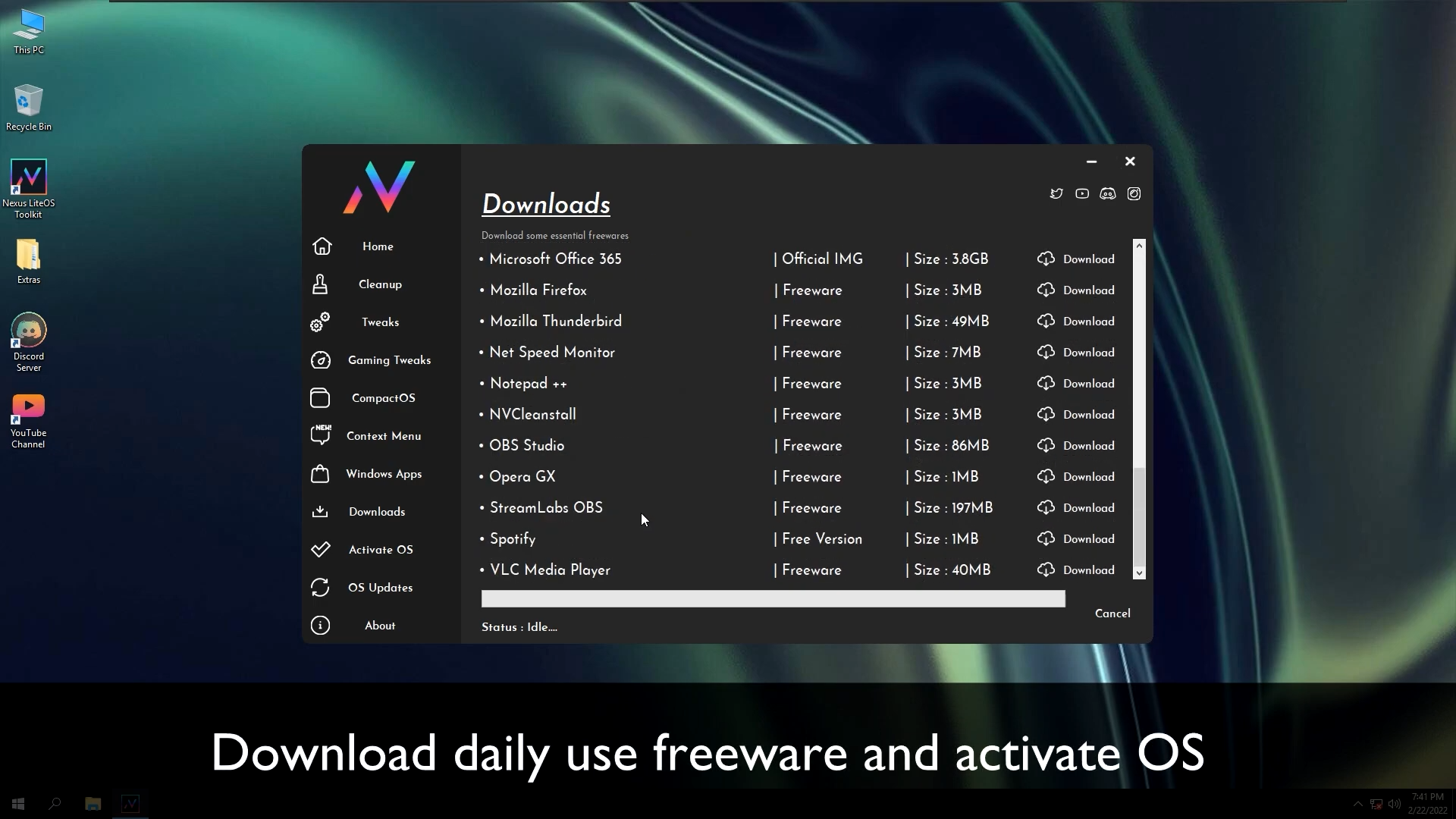Open the Twitter social icon

(1056, 194)
